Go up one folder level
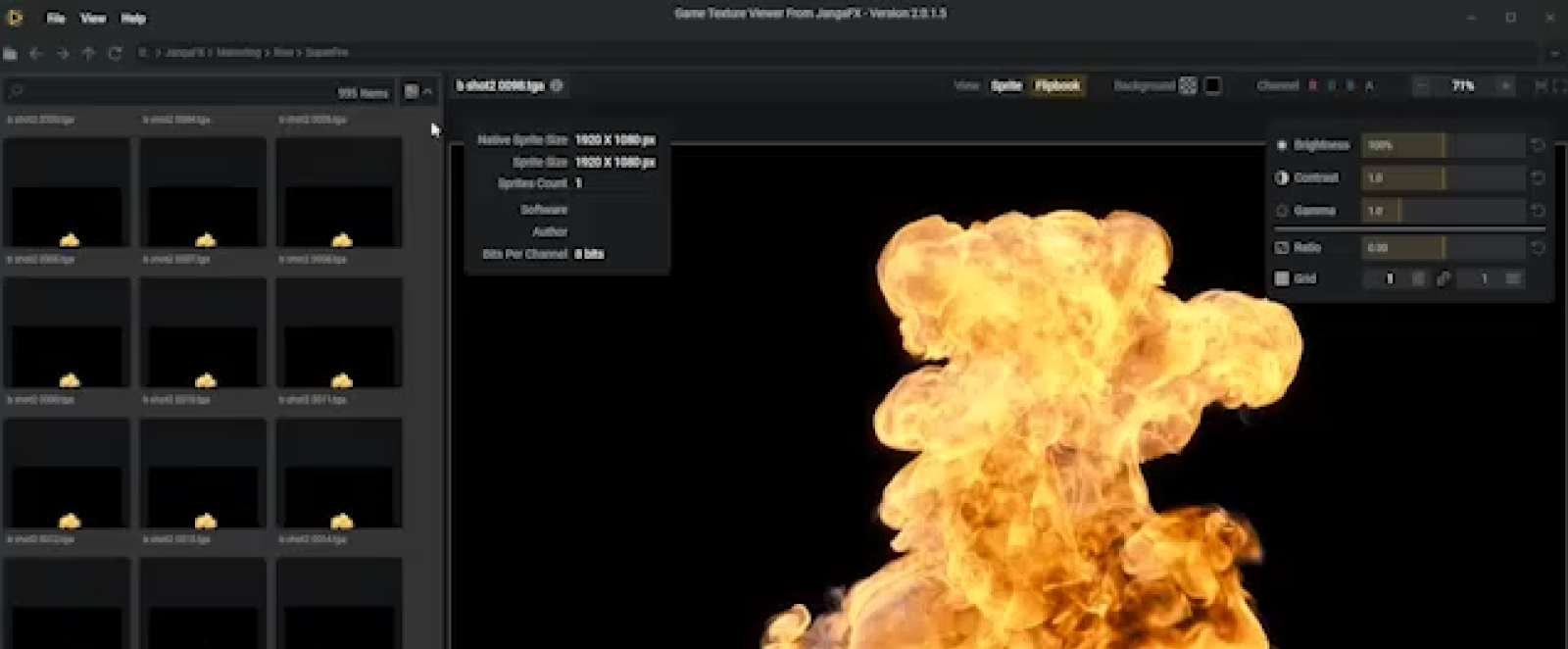1568x649 pixels. 89,53
